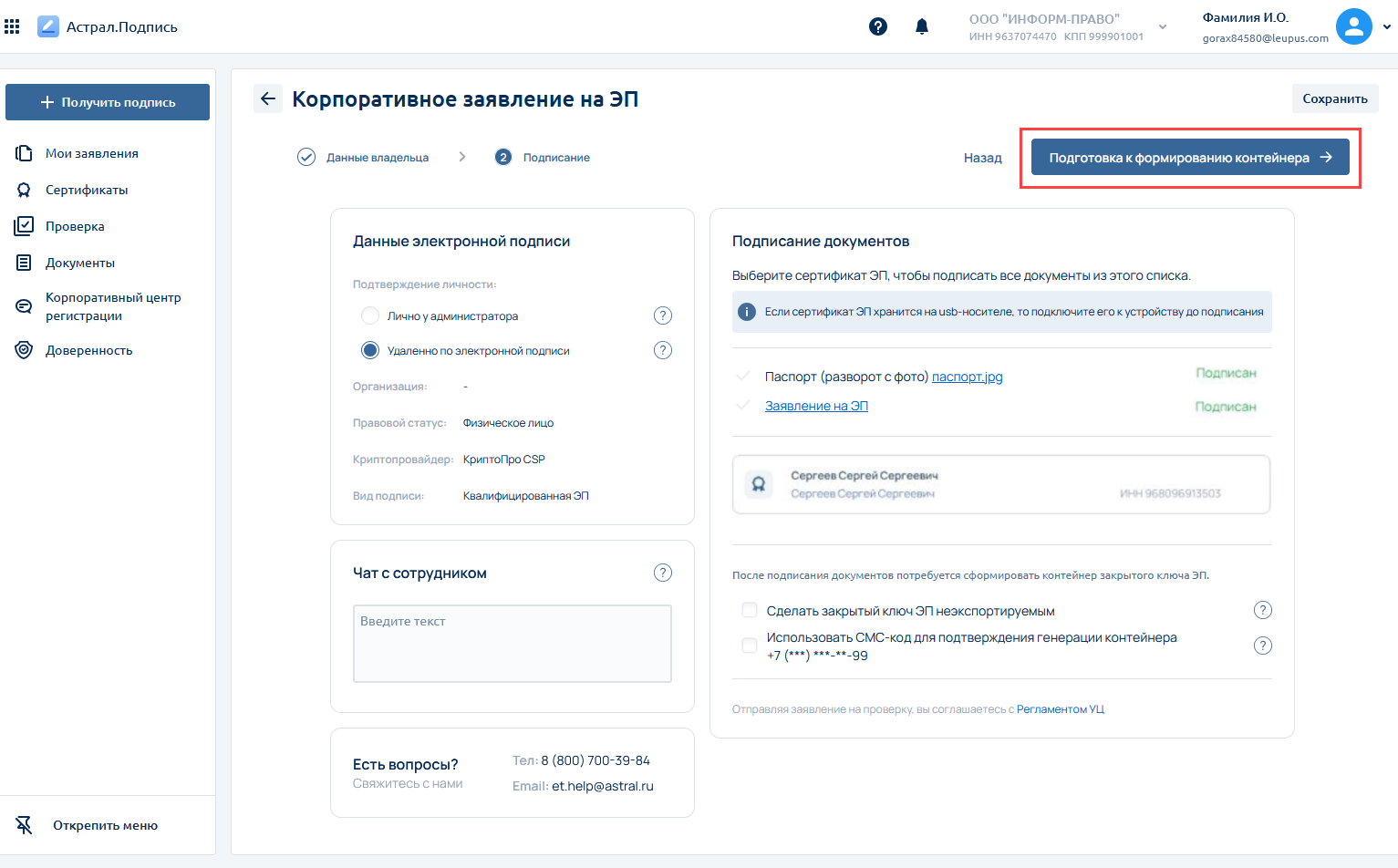Go back using the arrow beside title
1398x868 pixels.
[x=267, y=98]
